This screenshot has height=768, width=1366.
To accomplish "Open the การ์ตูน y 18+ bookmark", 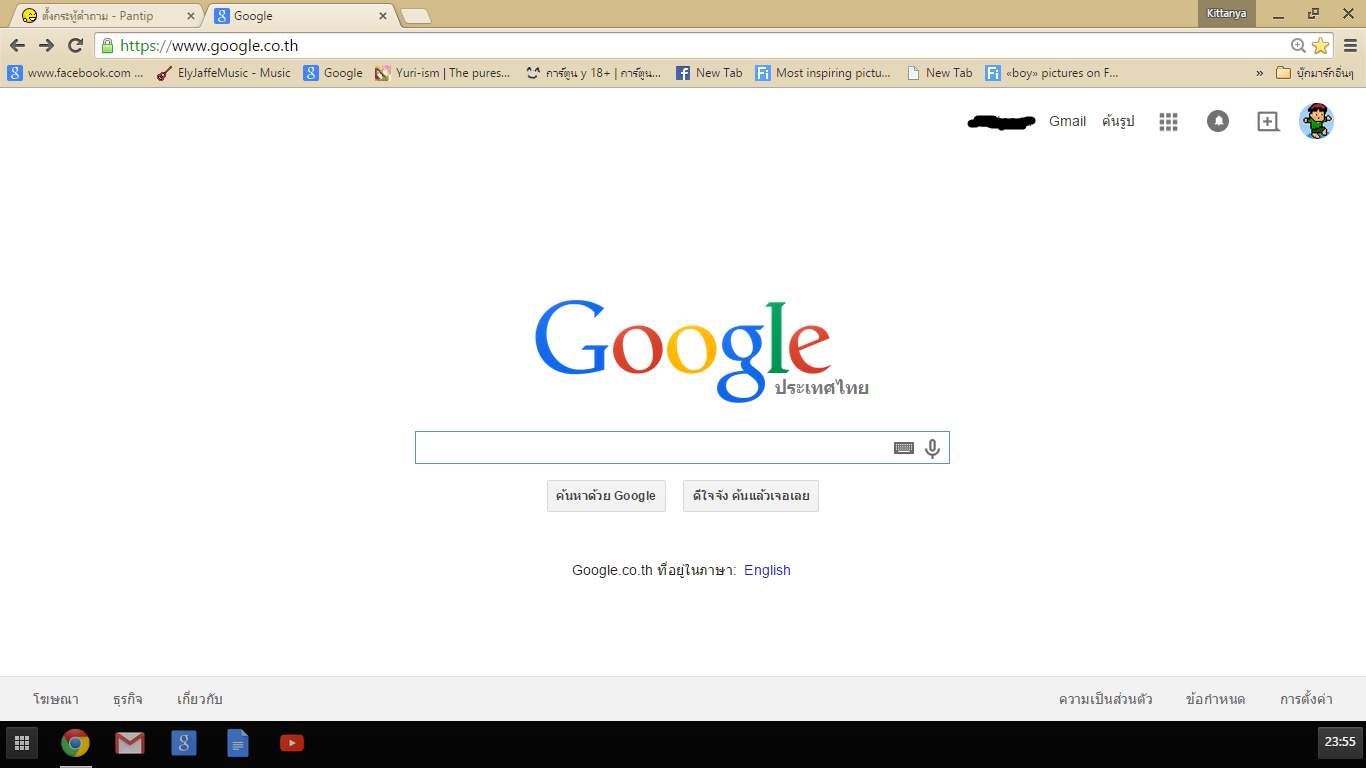I will pyautogui.click(x=594, y=73).
